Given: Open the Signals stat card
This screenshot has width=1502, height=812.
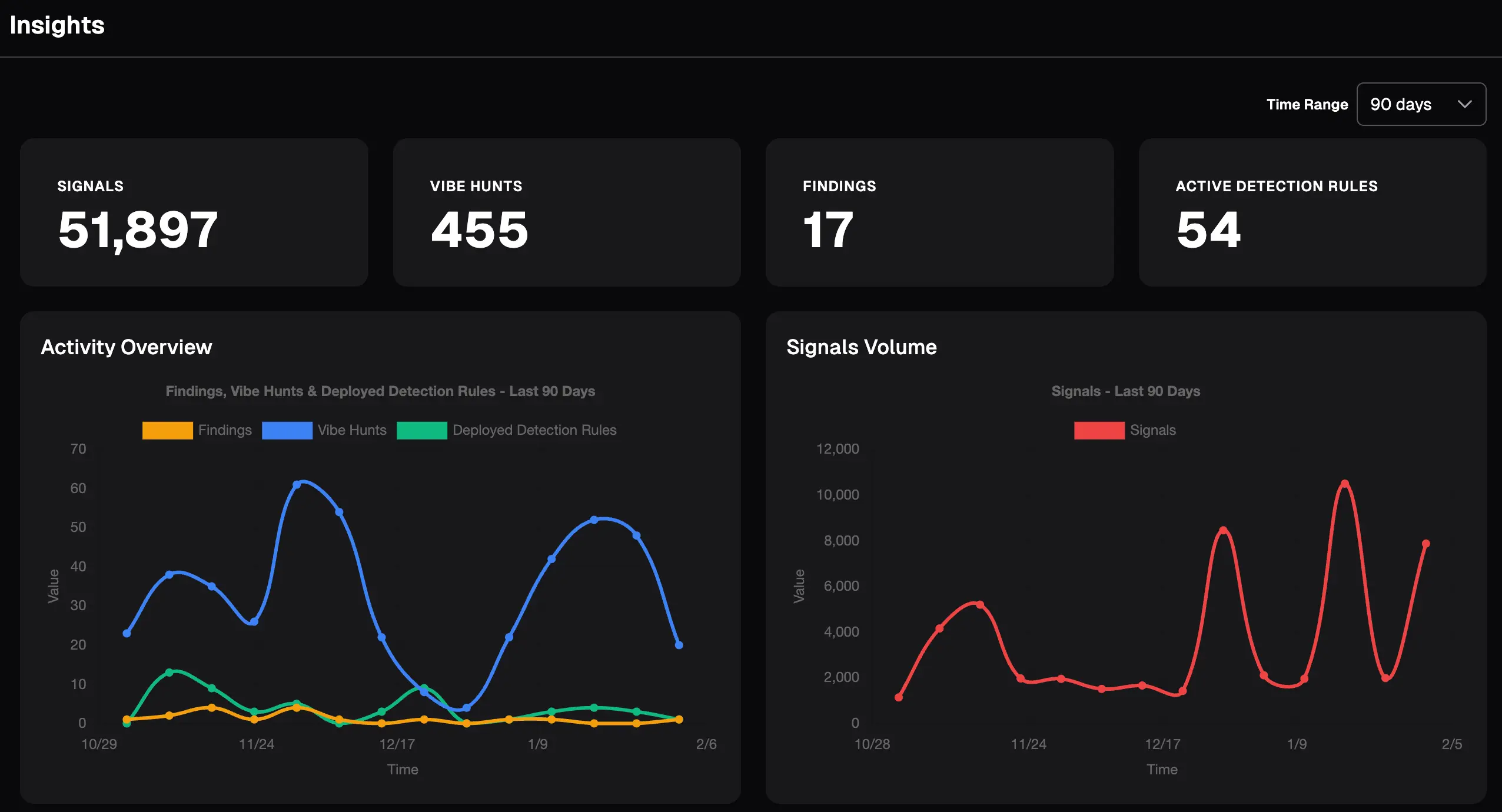Looking at the screenshot, I should [194, 212].
